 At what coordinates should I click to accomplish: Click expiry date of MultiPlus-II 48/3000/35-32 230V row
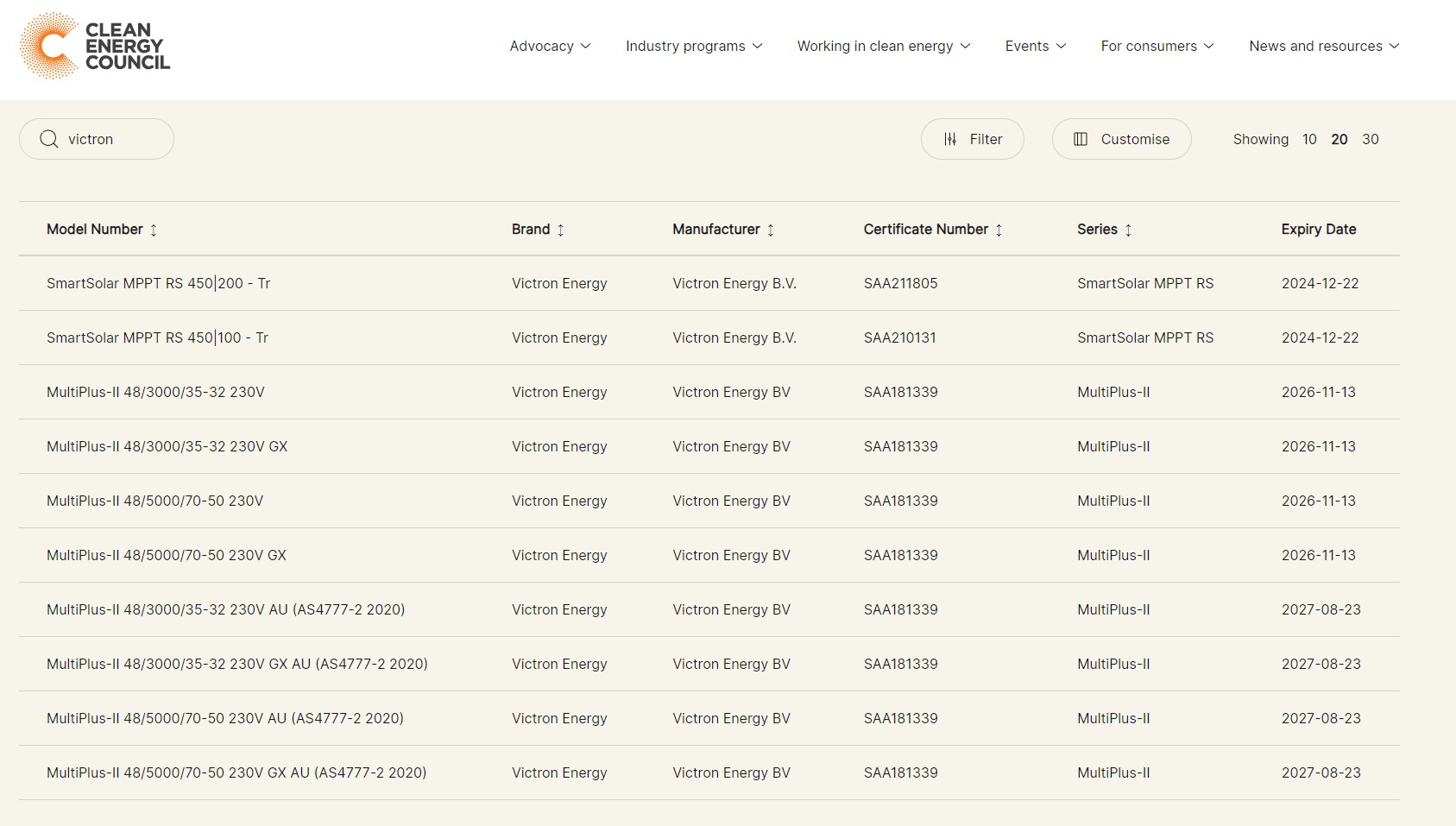[1319, 392]
